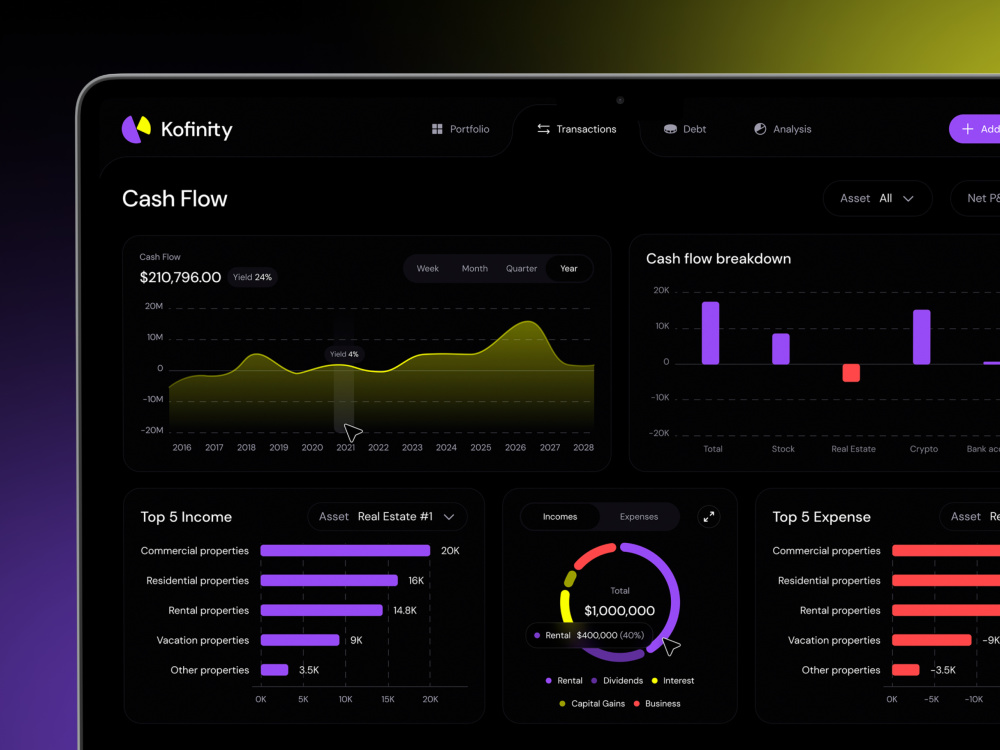The image size is (1000, 750).
Task: Switch cash flow chart to Week
Action: pyautogui.click(x=427, y=268)
